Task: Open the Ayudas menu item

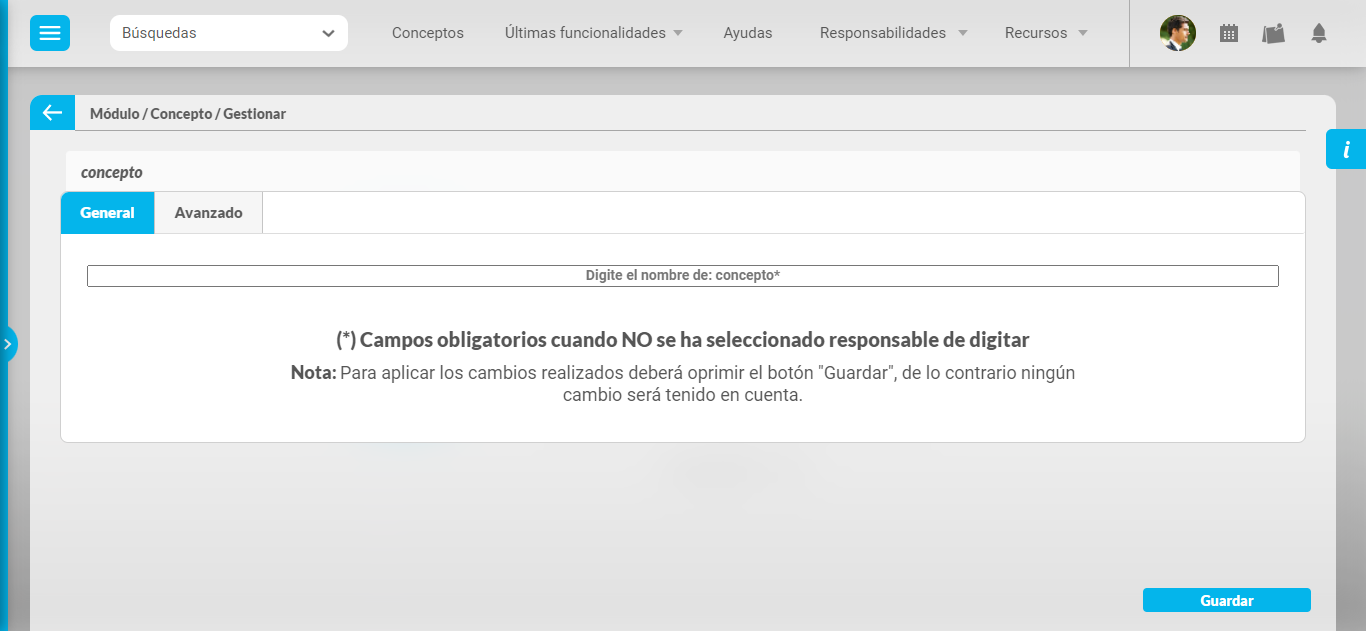Action: coord(748,33)
